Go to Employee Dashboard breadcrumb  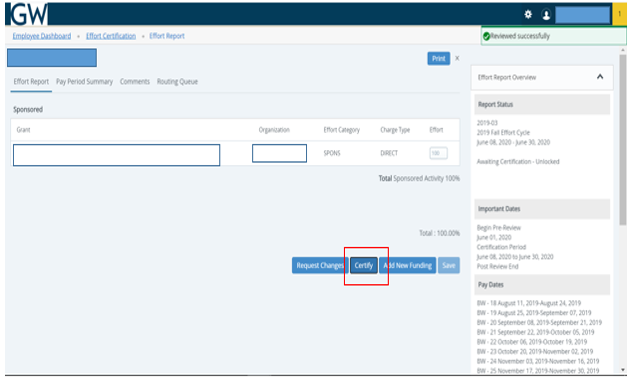pyautogui.click(x=42, y=36)
